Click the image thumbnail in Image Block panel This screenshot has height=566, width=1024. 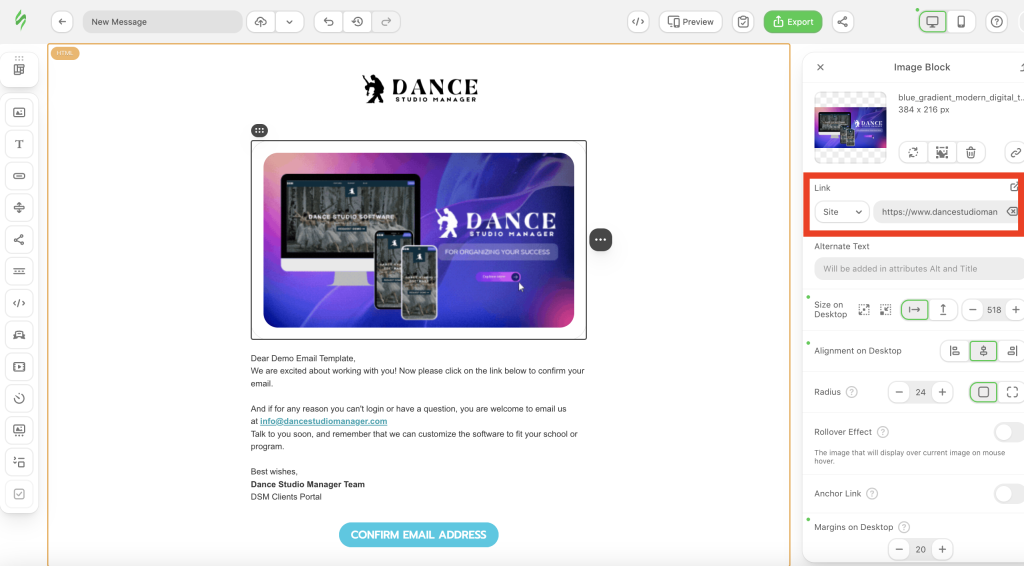850,127
